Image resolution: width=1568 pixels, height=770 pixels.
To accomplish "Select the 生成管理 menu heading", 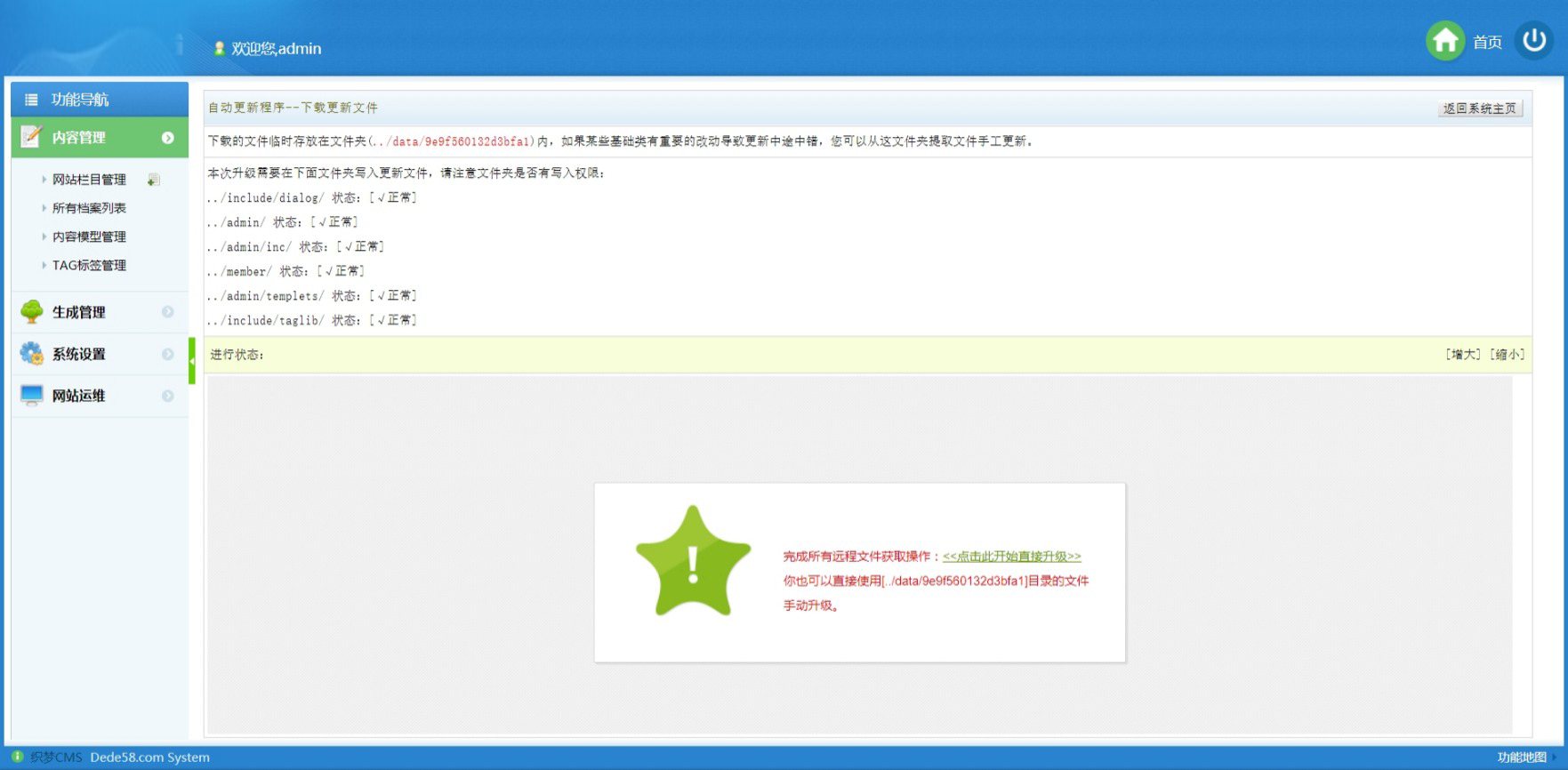I will click(x=78, y=312).
